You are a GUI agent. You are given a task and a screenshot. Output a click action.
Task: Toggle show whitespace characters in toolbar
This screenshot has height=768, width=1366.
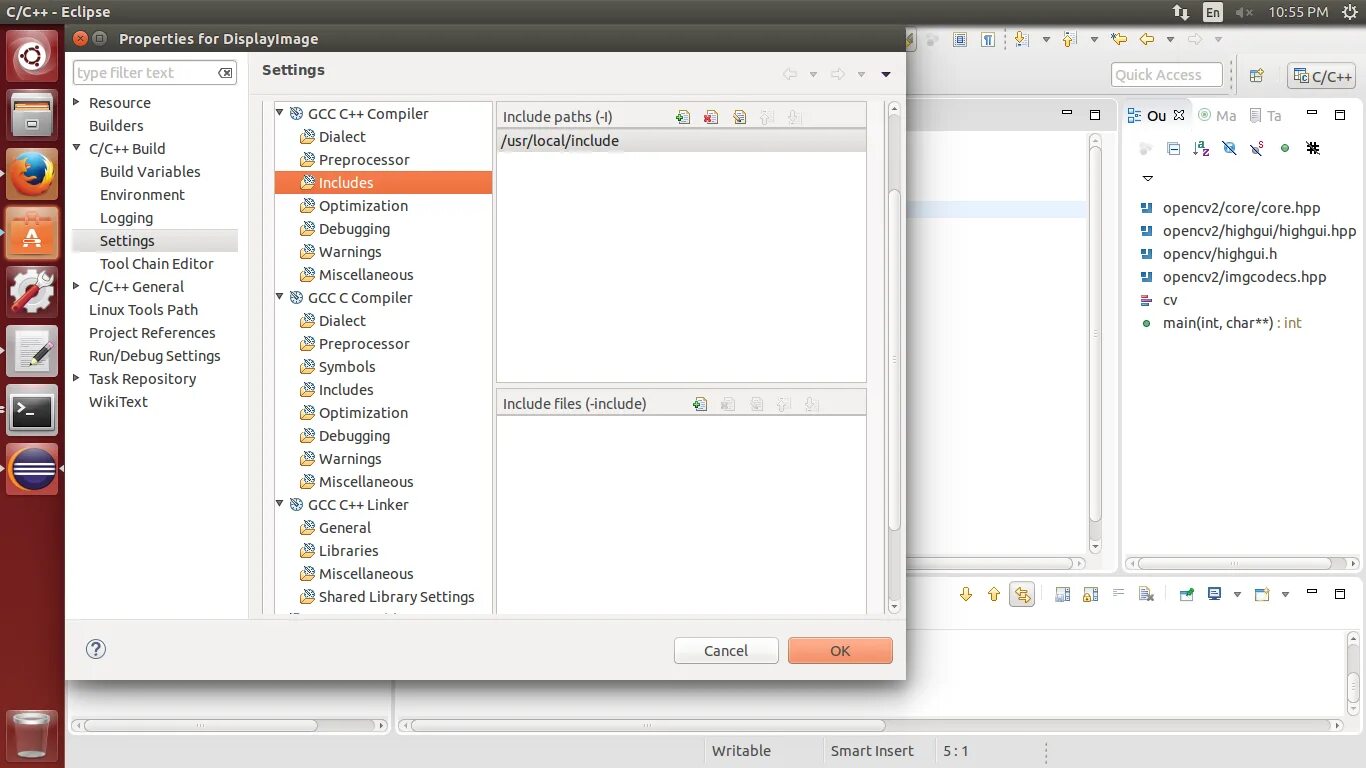pyautogui.click(x=988, y=40)
